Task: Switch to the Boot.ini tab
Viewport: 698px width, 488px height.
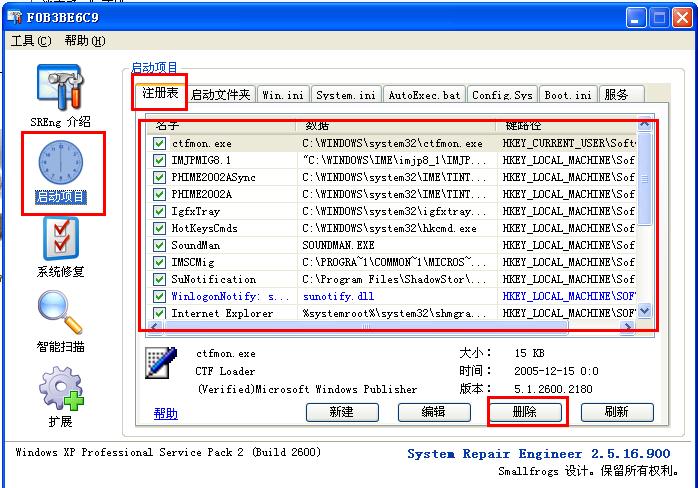Action: coord(568,94)
